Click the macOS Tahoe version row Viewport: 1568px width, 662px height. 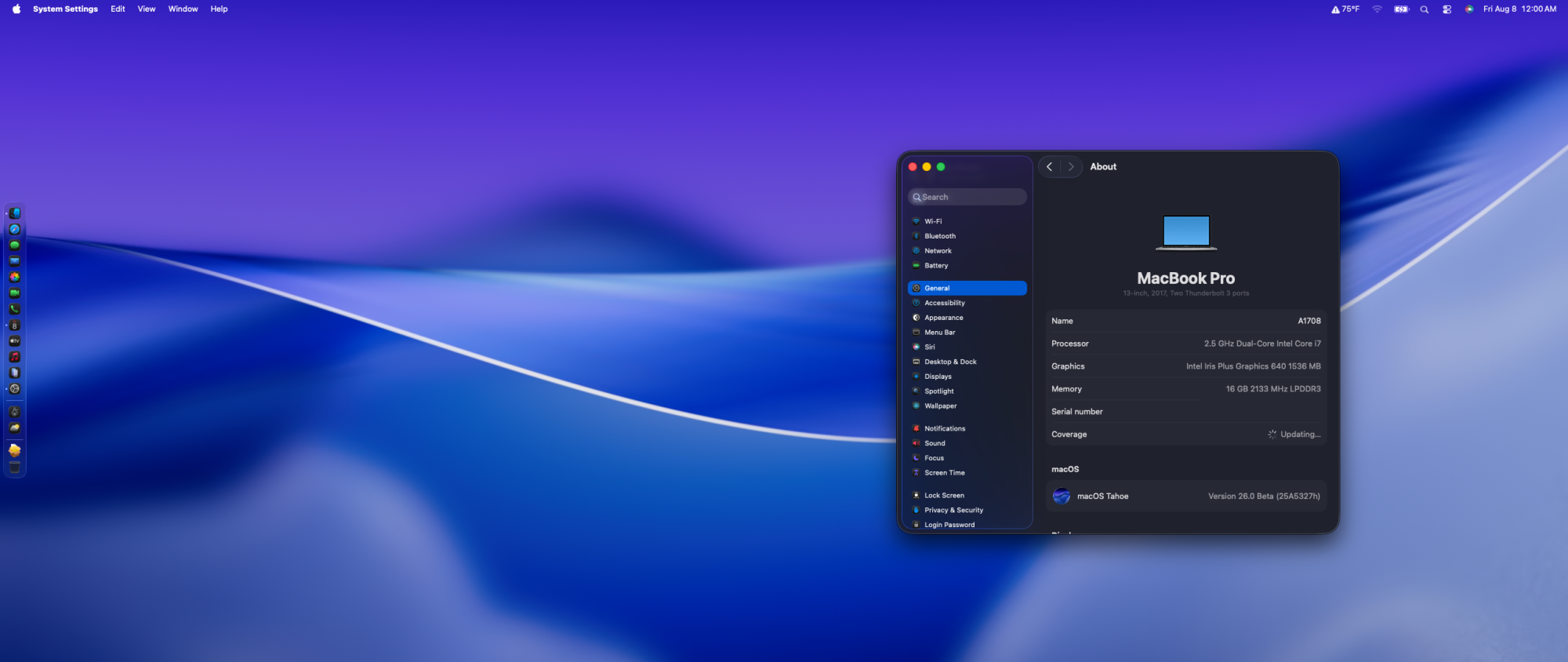click(1186, 497)
